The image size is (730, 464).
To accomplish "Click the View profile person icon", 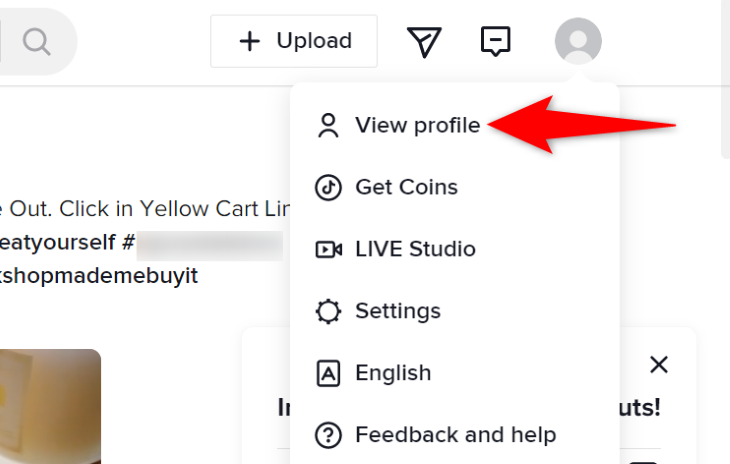I will [x=328, y=125].
